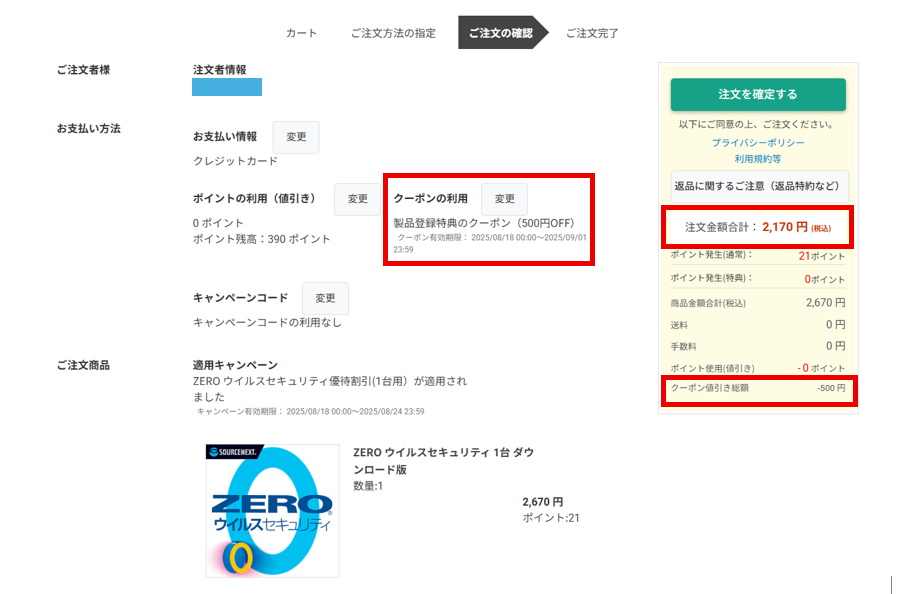Click the 注文を確定する confirm order button
The width and height of the screenshot is (906, 594).
[758, 94]
